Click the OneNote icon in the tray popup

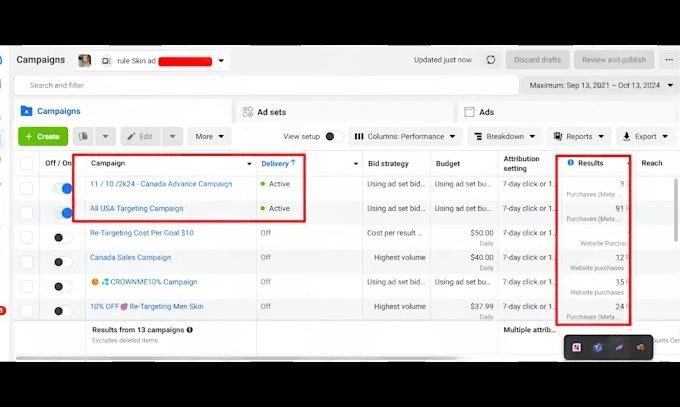[577, 347]
